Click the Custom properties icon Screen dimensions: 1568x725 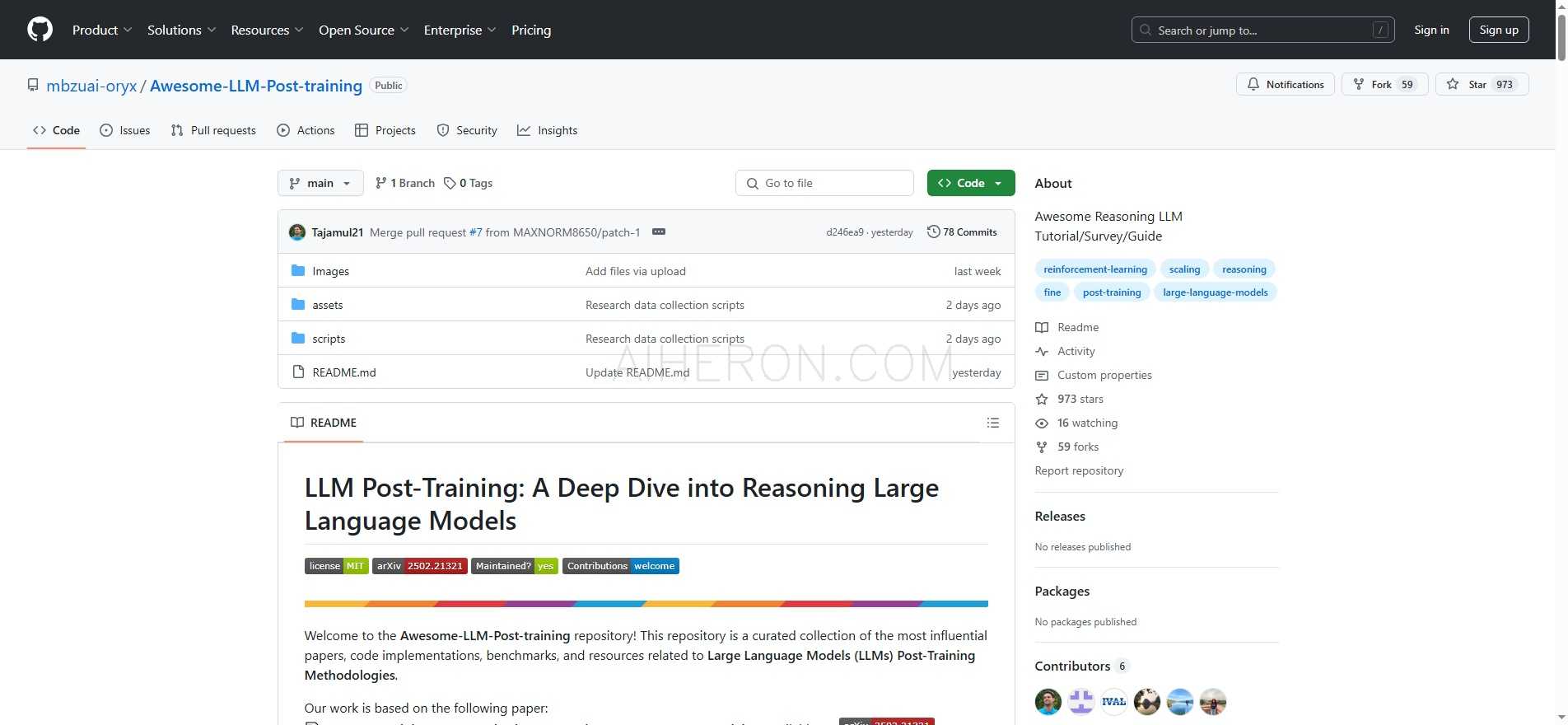point(1042,375)
